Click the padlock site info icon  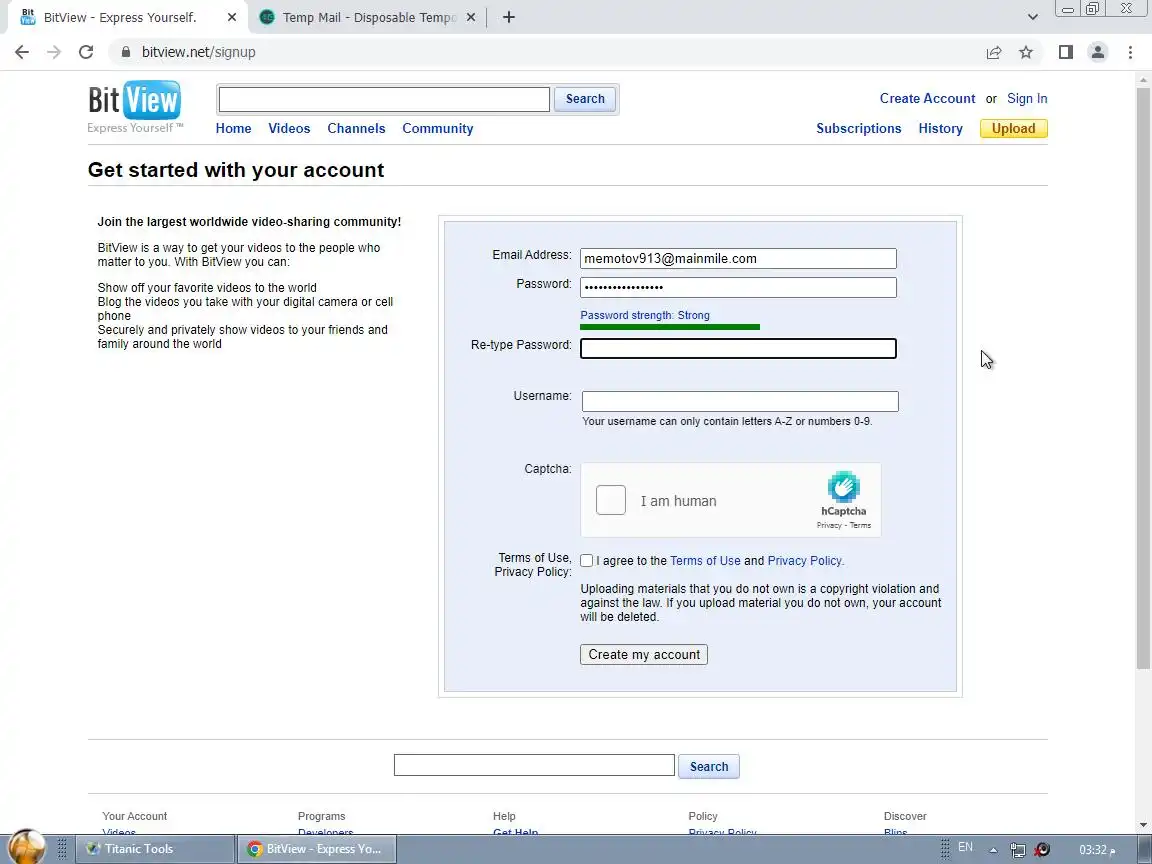click(x=126, y=52)
